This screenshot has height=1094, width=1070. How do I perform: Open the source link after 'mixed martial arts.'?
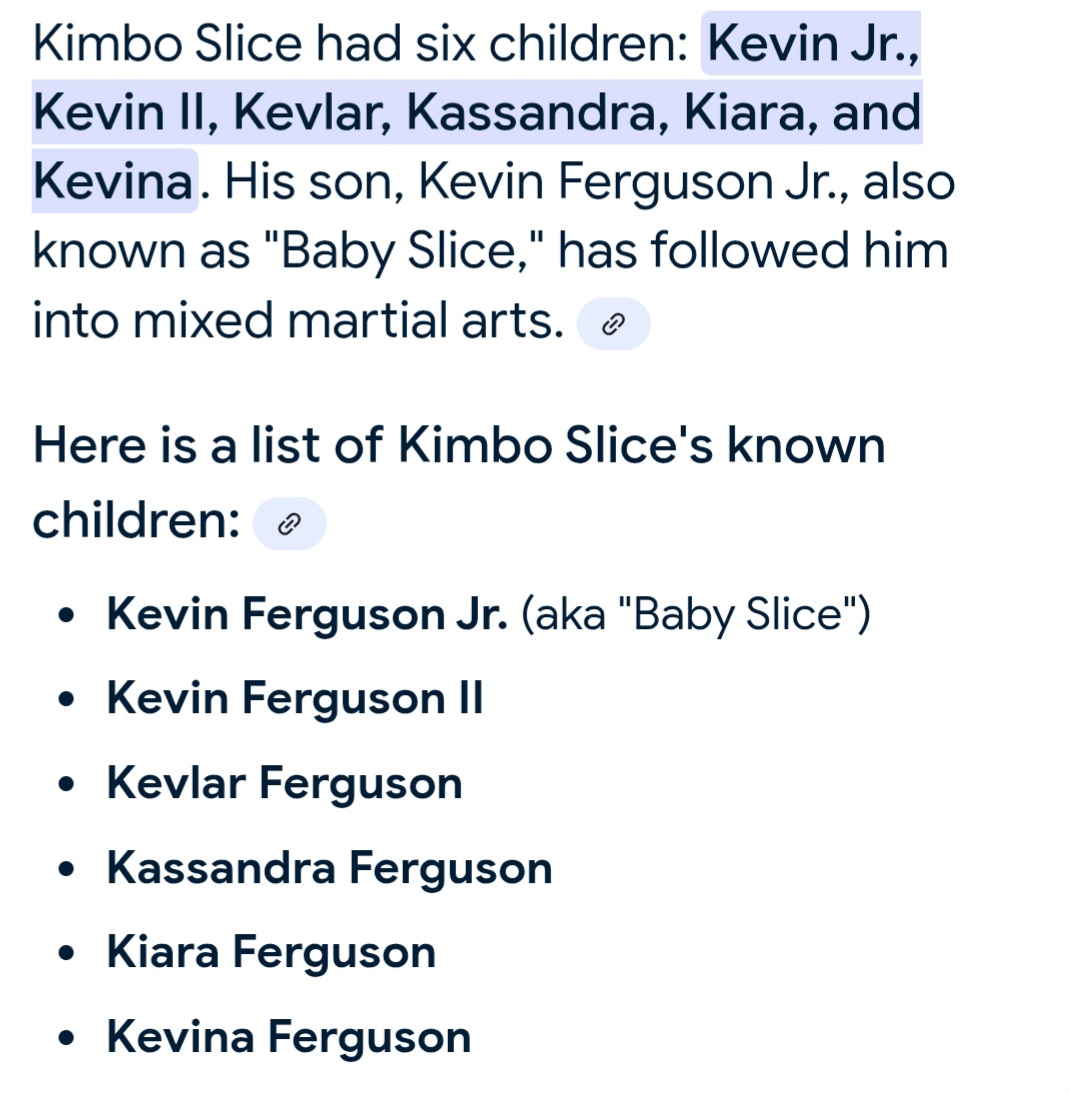[x=613, y=324]
